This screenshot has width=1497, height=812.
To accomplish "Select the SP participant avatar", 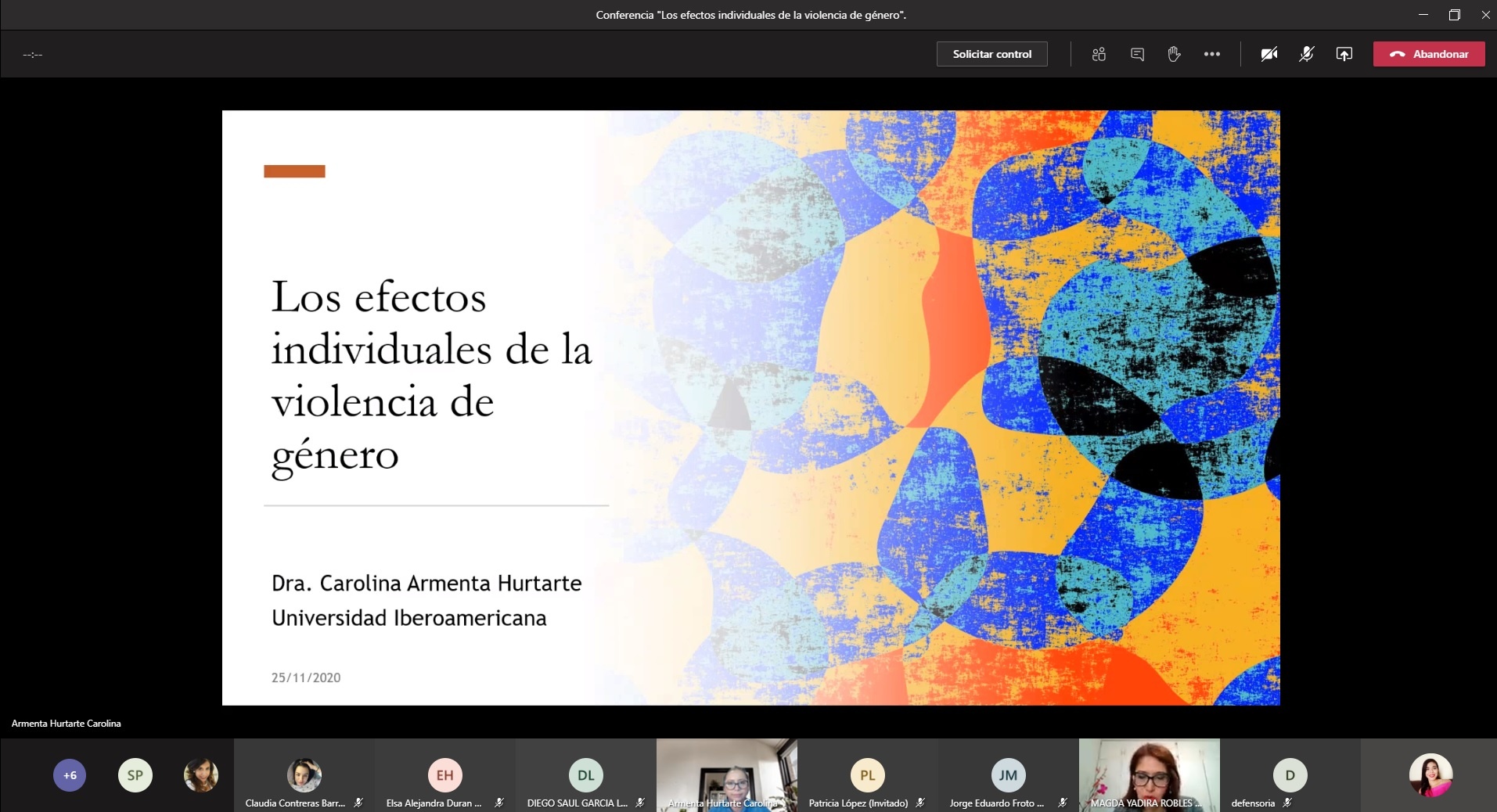I will tap(135, 775).
